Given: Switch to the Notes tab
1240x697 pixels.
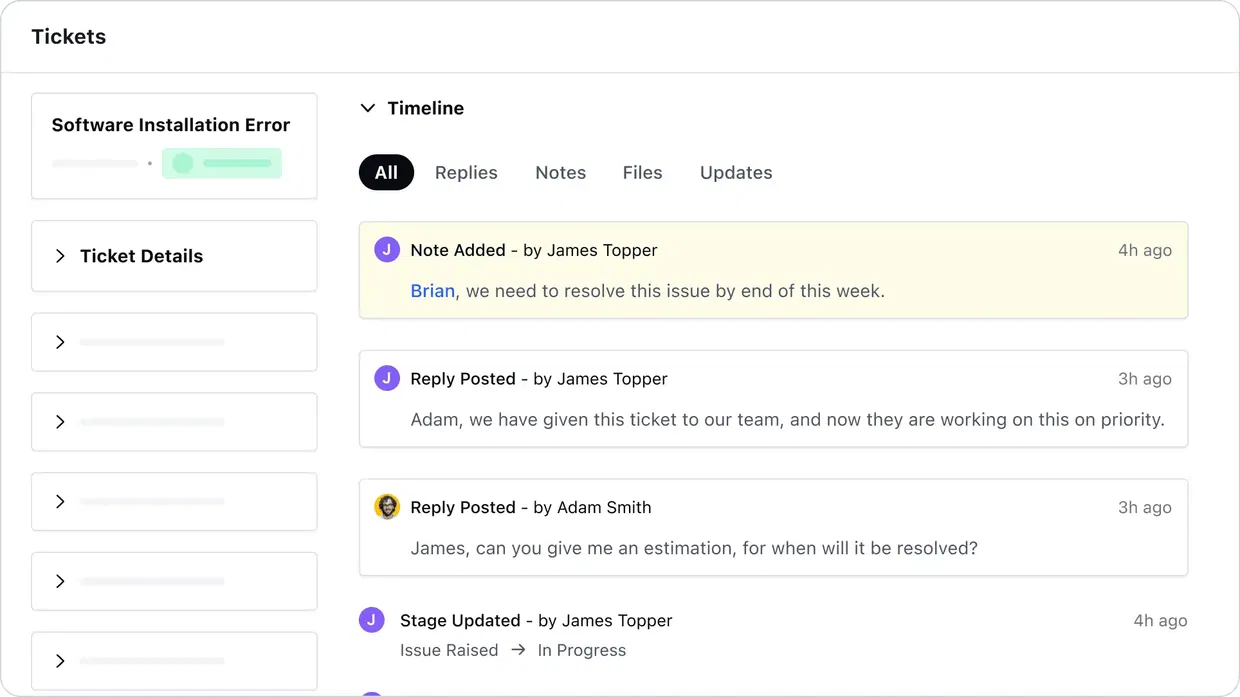Looking at the screenshot, I should click(560, 172).
